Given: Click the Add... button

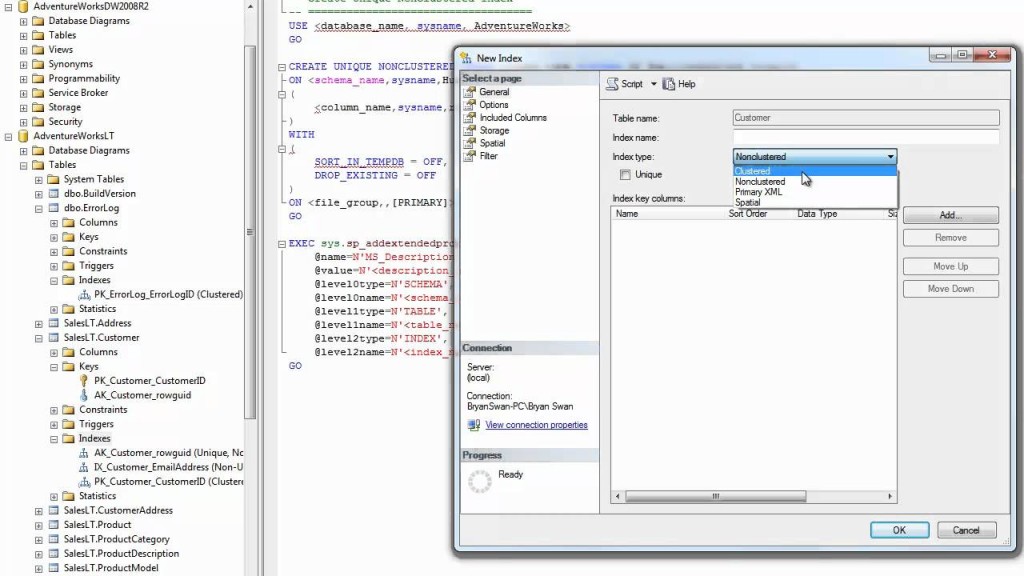Looking at the screenshot, I should tap(950, 215).
